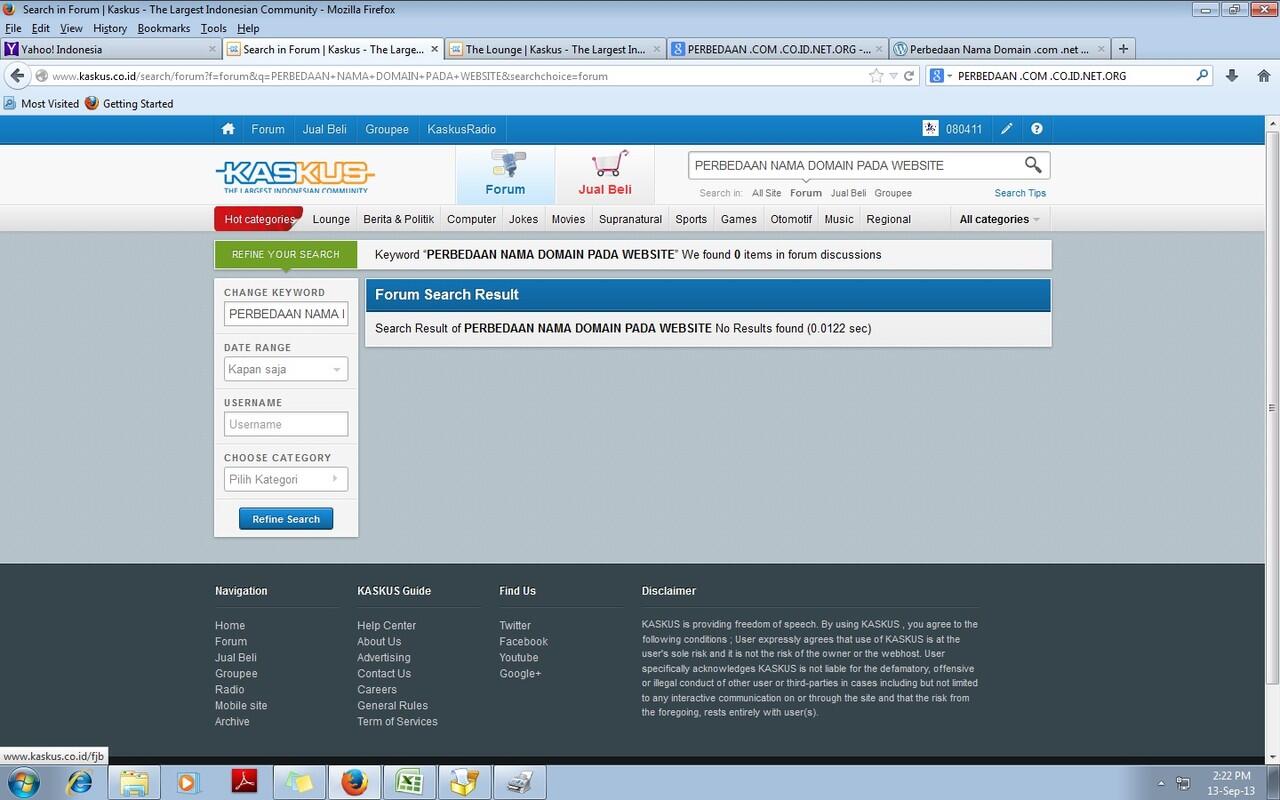Go back with Firefox's back arrow

tap(16, 75)
